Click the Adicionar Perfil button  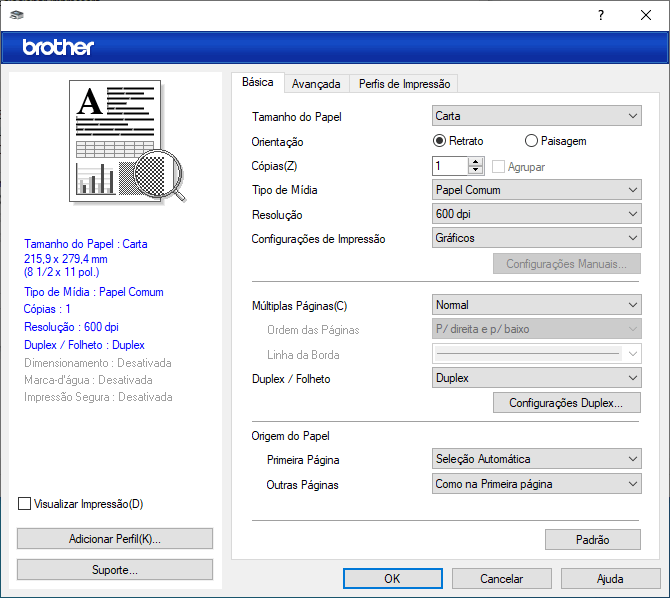[115, 539]
